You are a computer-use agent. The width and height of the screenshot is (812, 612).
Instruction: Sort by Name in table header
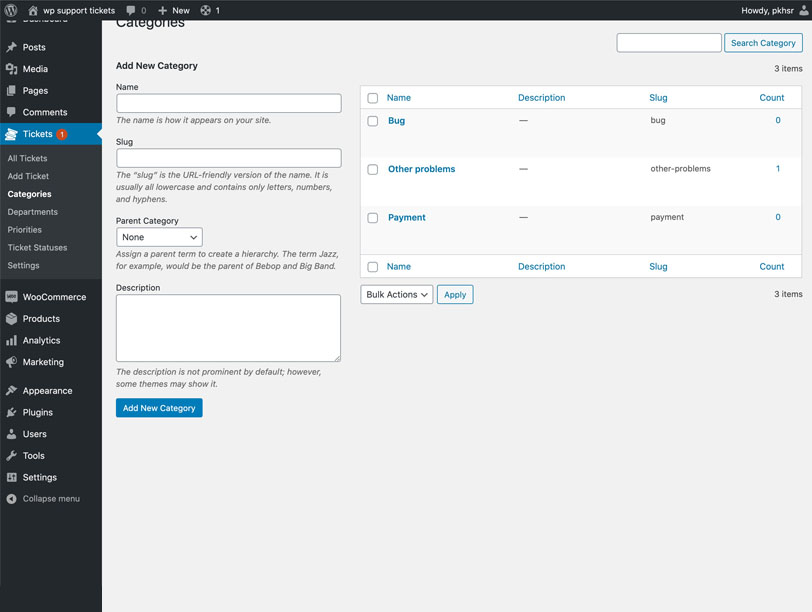pyautogui.click(x=399, y=98)
